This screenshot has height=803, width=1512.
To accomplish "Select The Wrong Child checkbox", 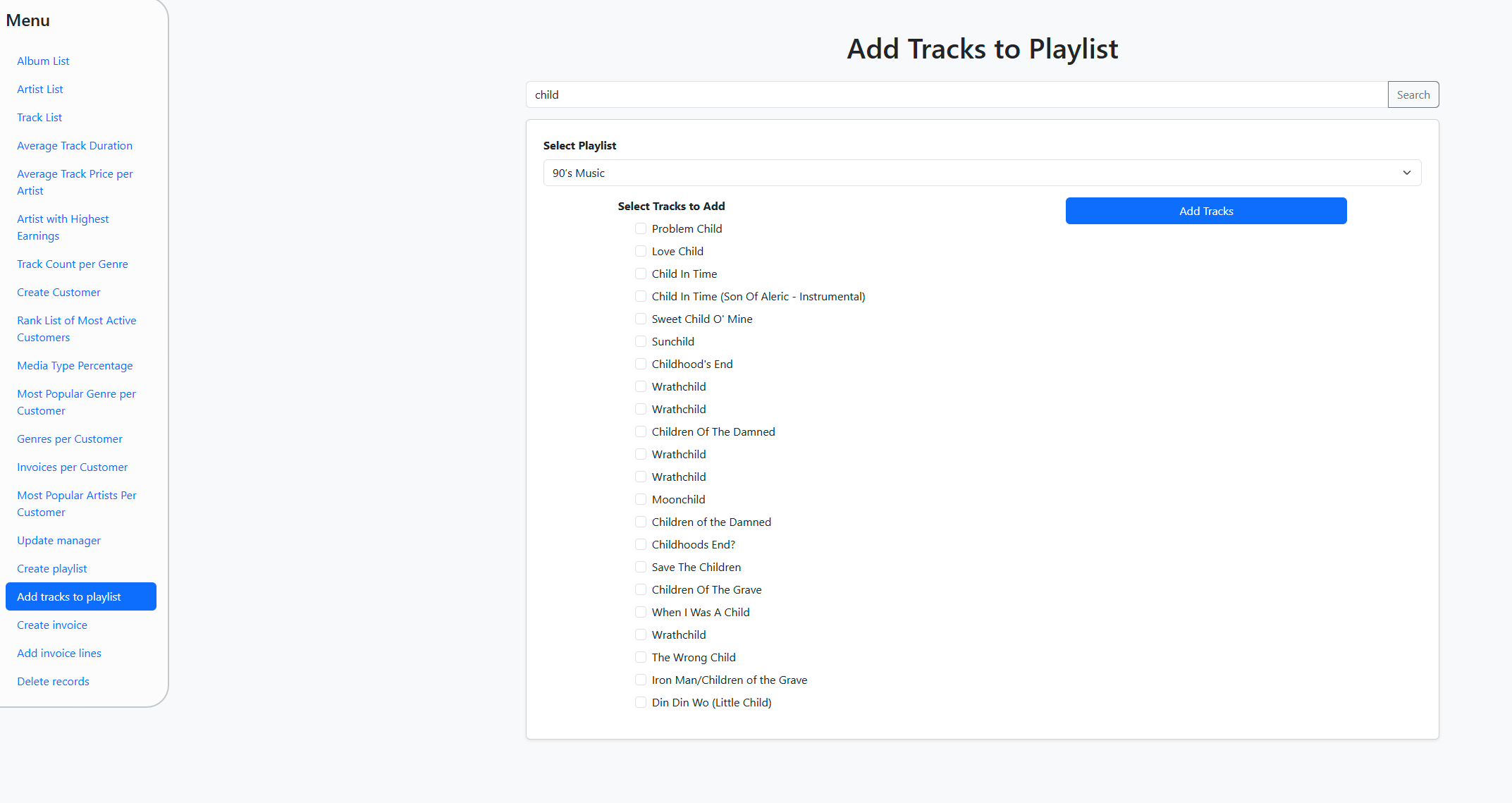I will click(x=641, y=657).
